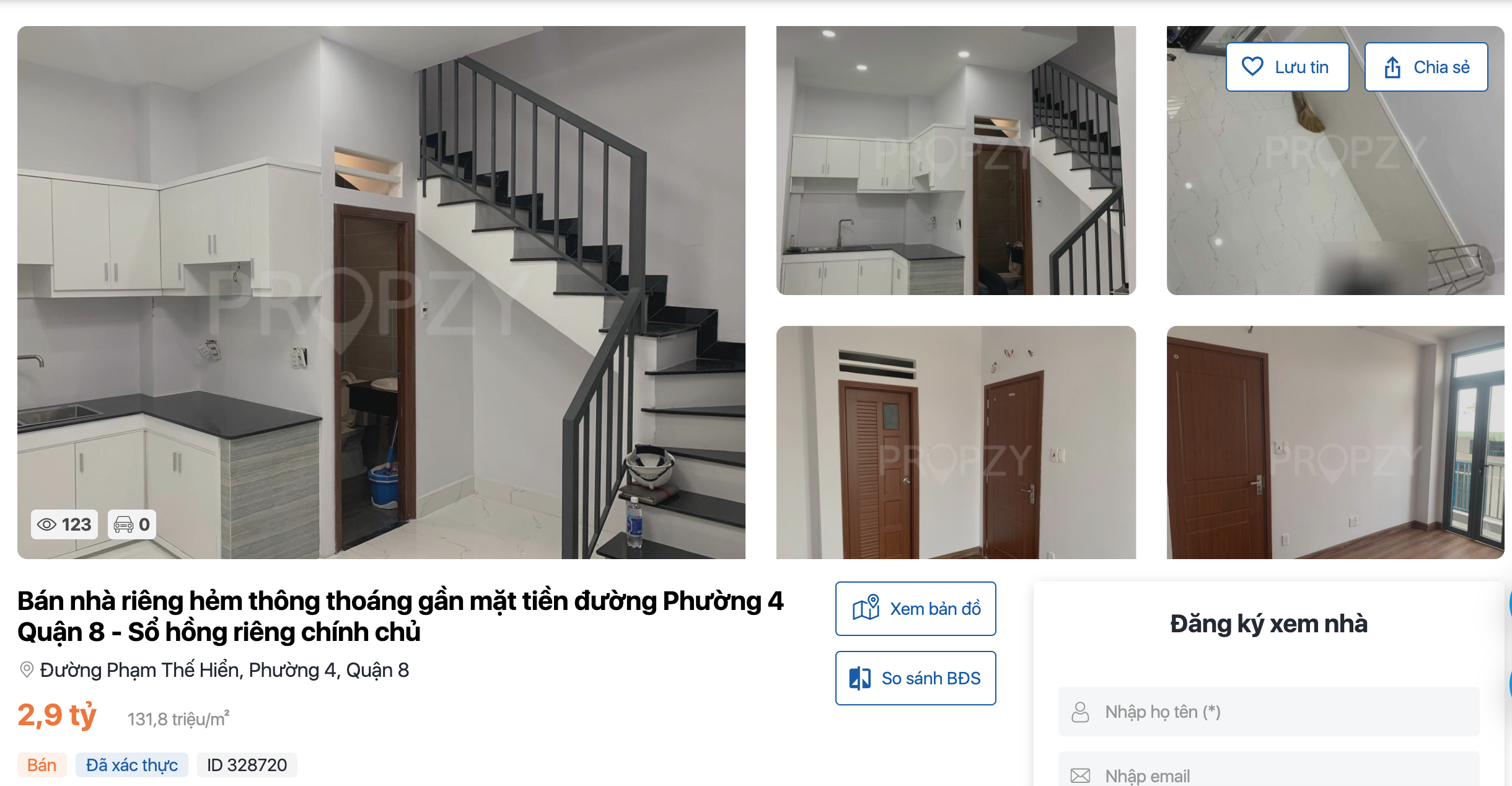Click the map icon on Xem bản đồ
The width and height of the screenshot is (1512, 786).
pos(866,608)
